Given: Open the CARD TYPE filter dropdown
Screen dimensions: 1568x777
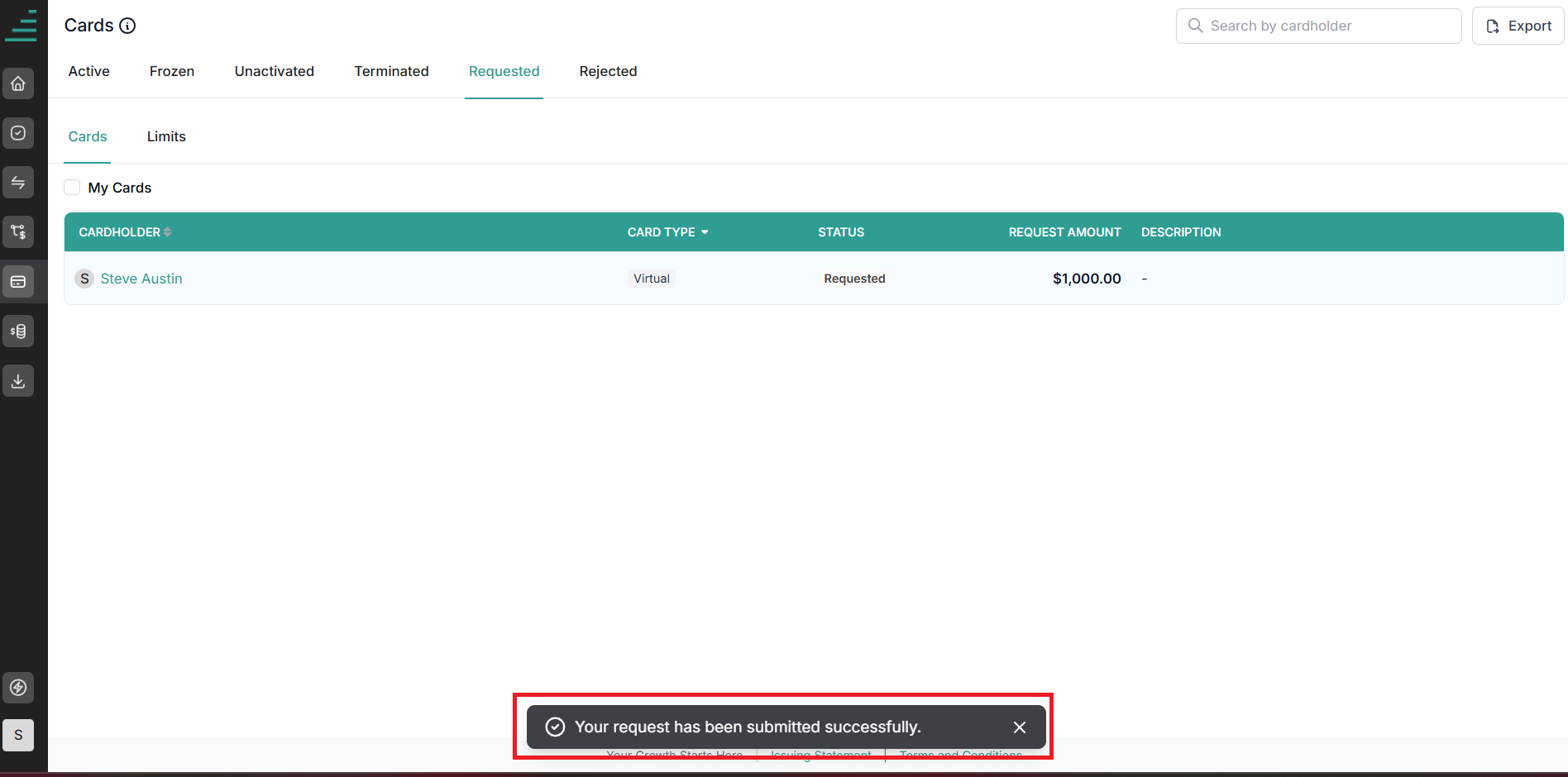Looking at the screenshot, I should [x=705, y=232].
